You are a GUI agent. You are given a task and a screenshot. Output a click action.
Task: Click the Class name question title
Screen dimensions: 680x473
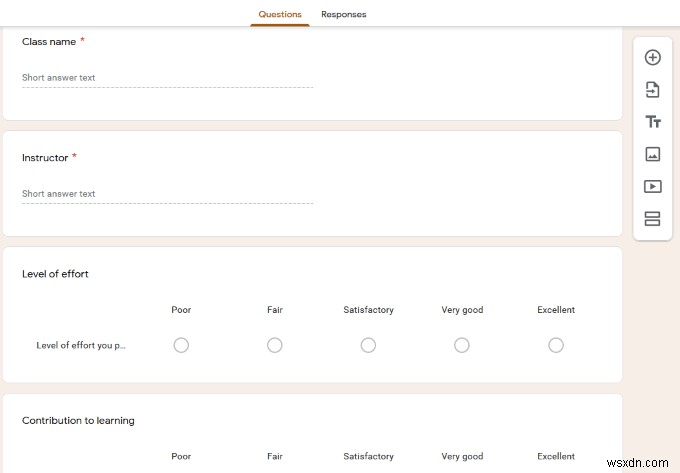coord(48,42)
